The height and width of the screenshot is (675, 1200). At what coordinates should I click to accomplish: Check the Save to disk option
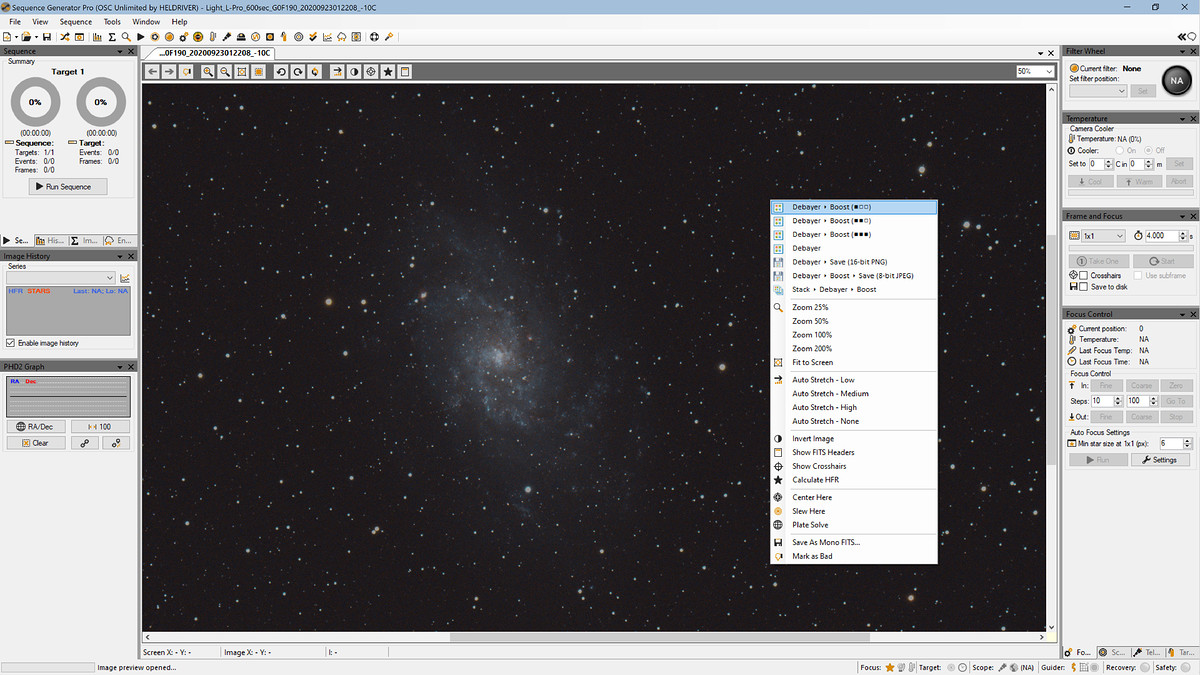coord(1083,287)
